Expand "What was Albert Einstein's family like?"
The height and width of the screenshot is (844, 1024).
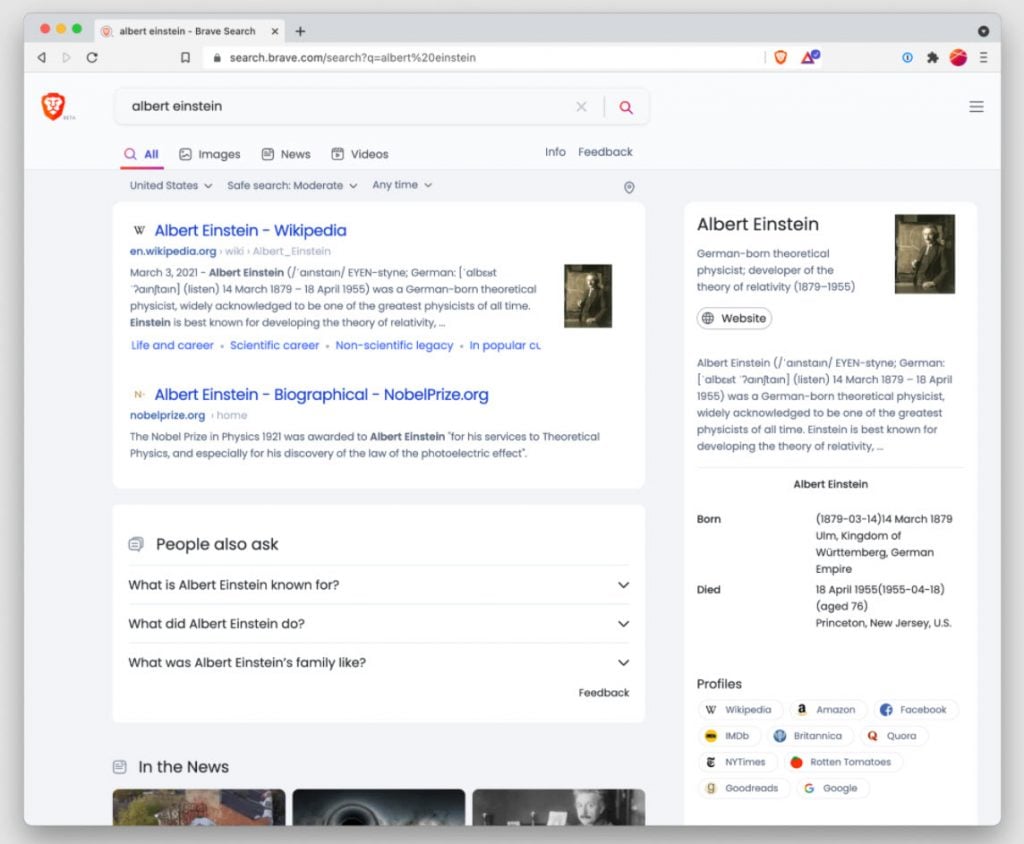(x=379, y=662)
